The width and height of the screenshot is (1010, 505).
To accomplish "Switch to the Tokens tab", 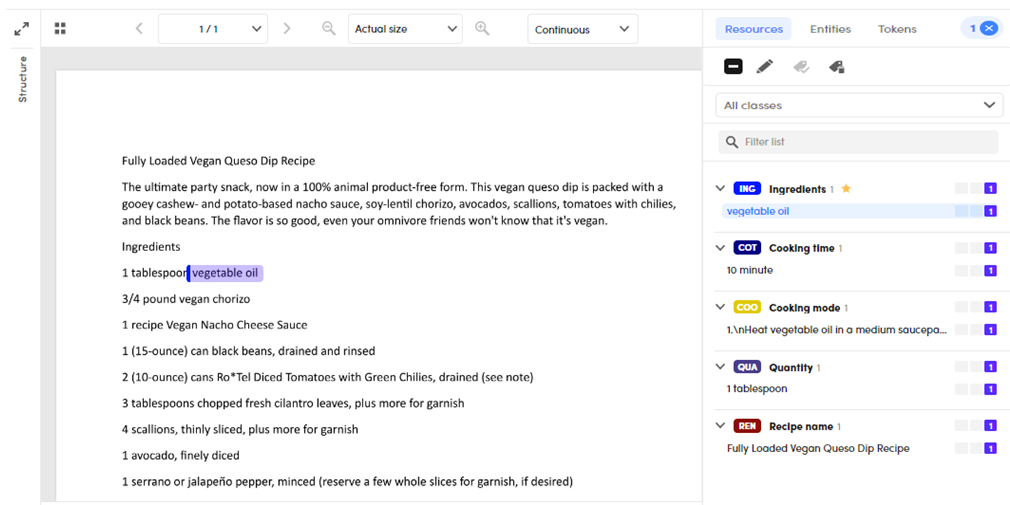I will (x=897, y=29).
